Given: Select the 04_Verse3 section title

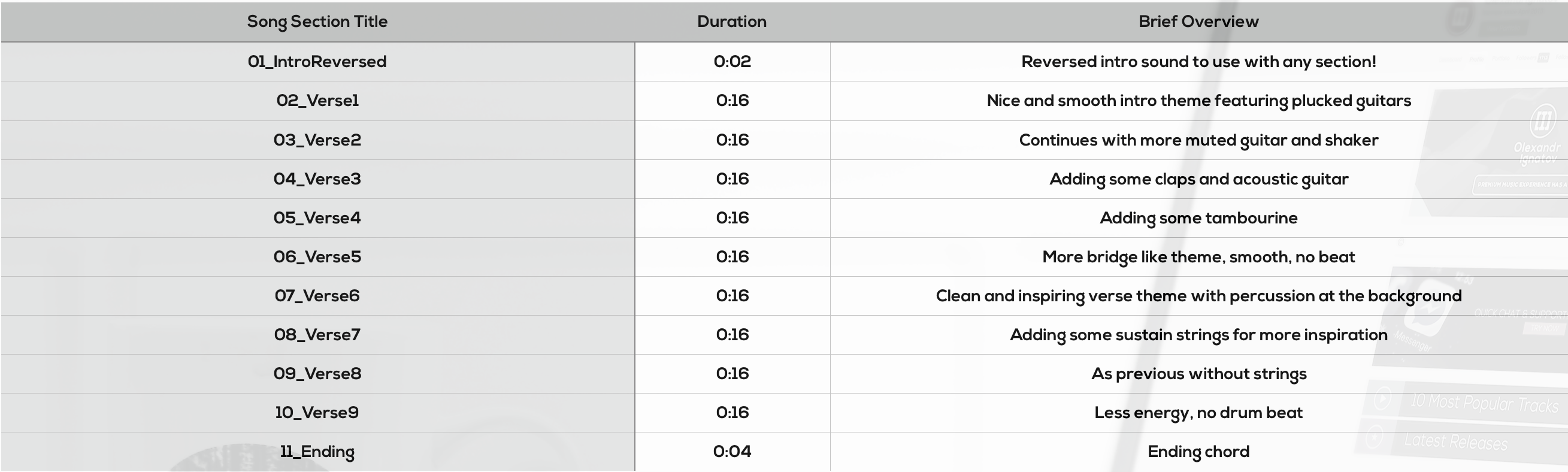Looking at the screenshot, I should point(317,178).
